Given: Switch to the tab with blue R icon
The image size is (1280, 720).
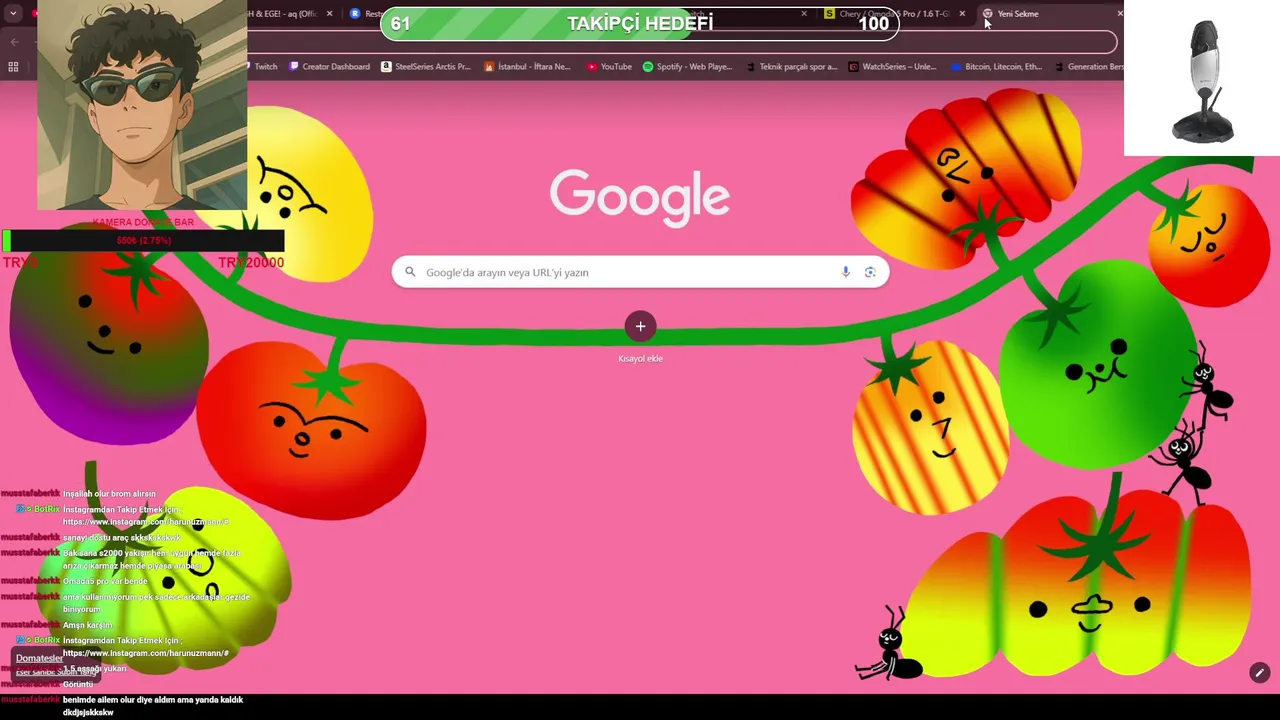Looking at the screenshot, I should pos(364,14).
